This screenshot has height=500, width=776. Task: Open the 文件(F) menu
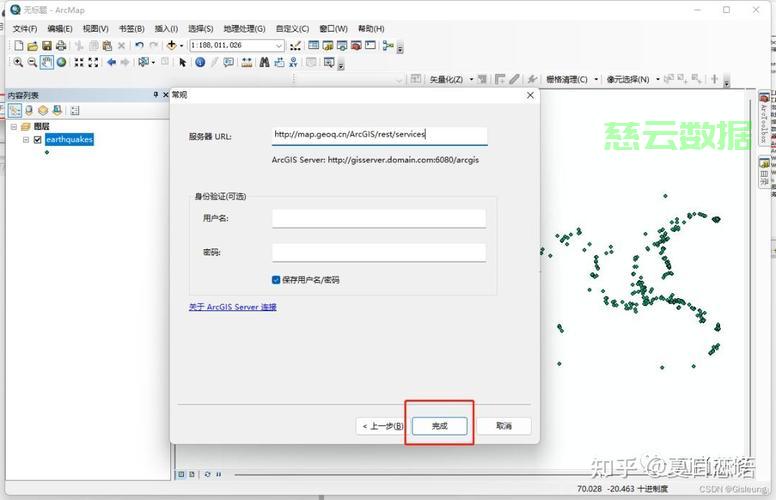click(x=25, y=29)
